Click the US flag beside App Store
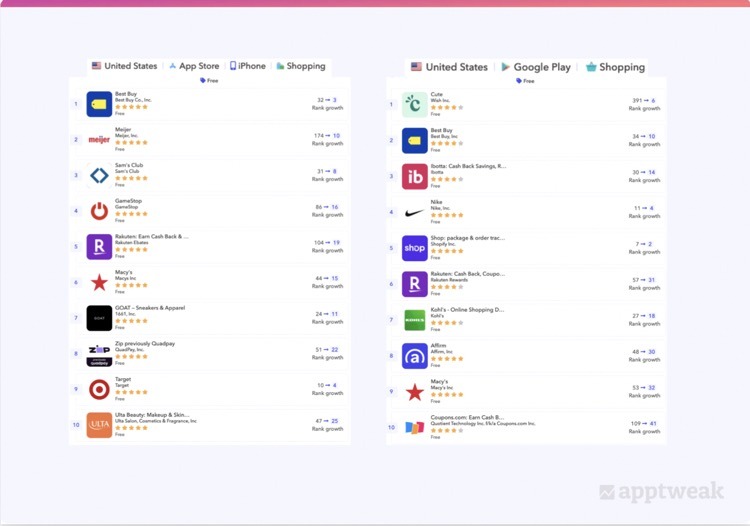Viewport: 750px width, 526px height. (x=96, y=66)
